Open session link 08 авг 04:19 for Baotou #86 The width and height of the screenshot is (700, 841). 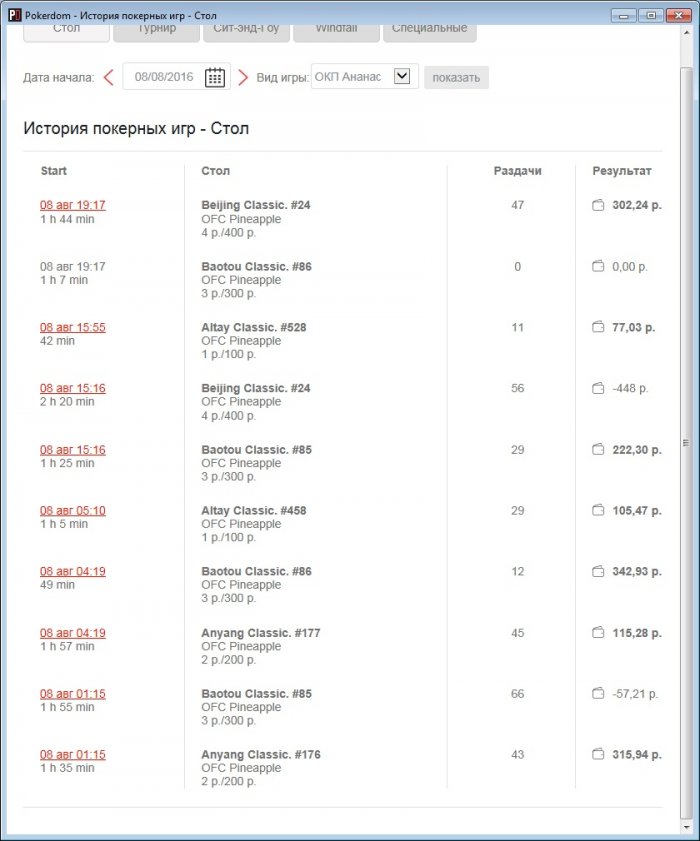[x=72, y=571]
